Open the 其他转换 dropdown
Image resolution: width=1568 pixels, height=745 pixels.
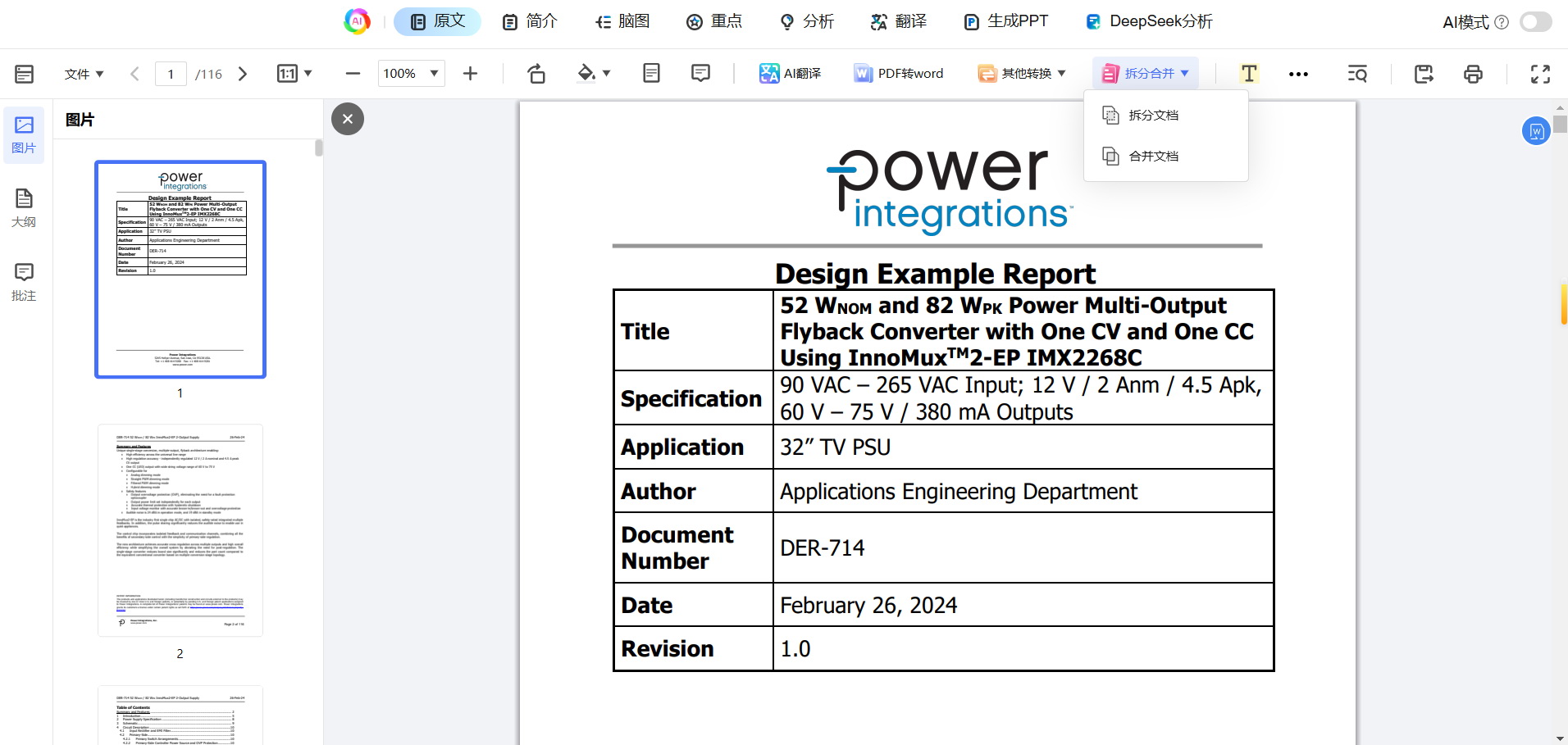[x=1022, y=74]
